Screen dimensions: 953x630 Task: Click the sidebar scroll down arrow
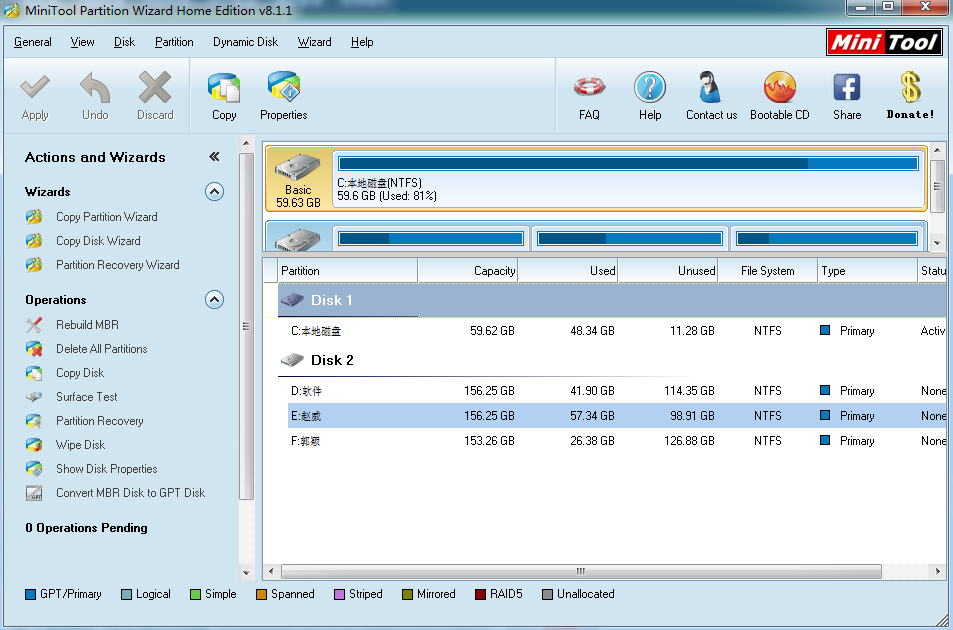pyautogui.click(x=246, y=572)
